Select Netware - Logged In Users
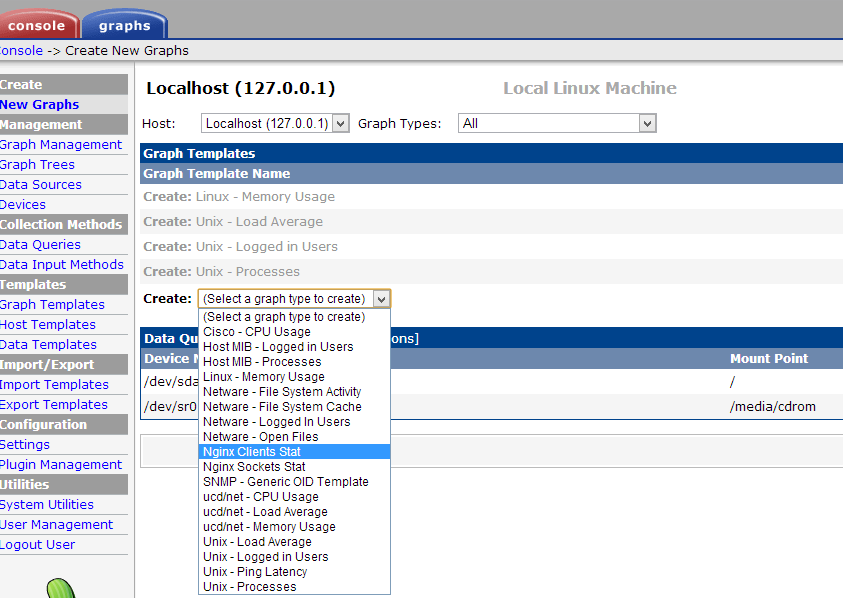 click(294, 422)
